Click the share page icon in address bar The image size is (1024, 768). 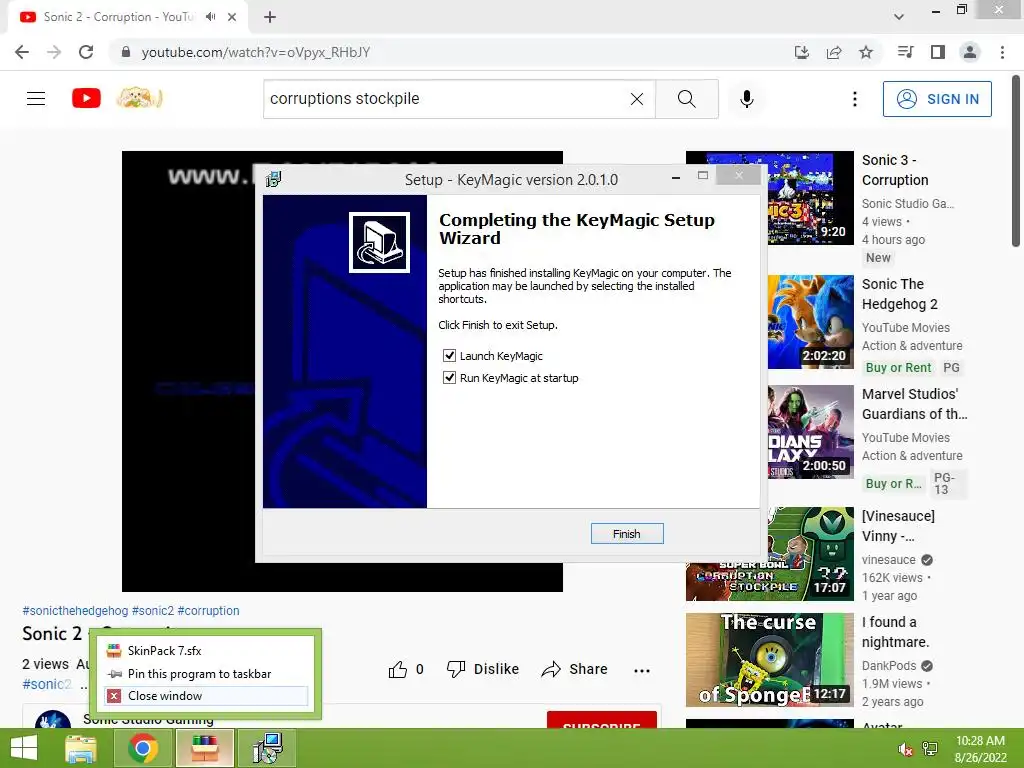(x=834, y=52)
